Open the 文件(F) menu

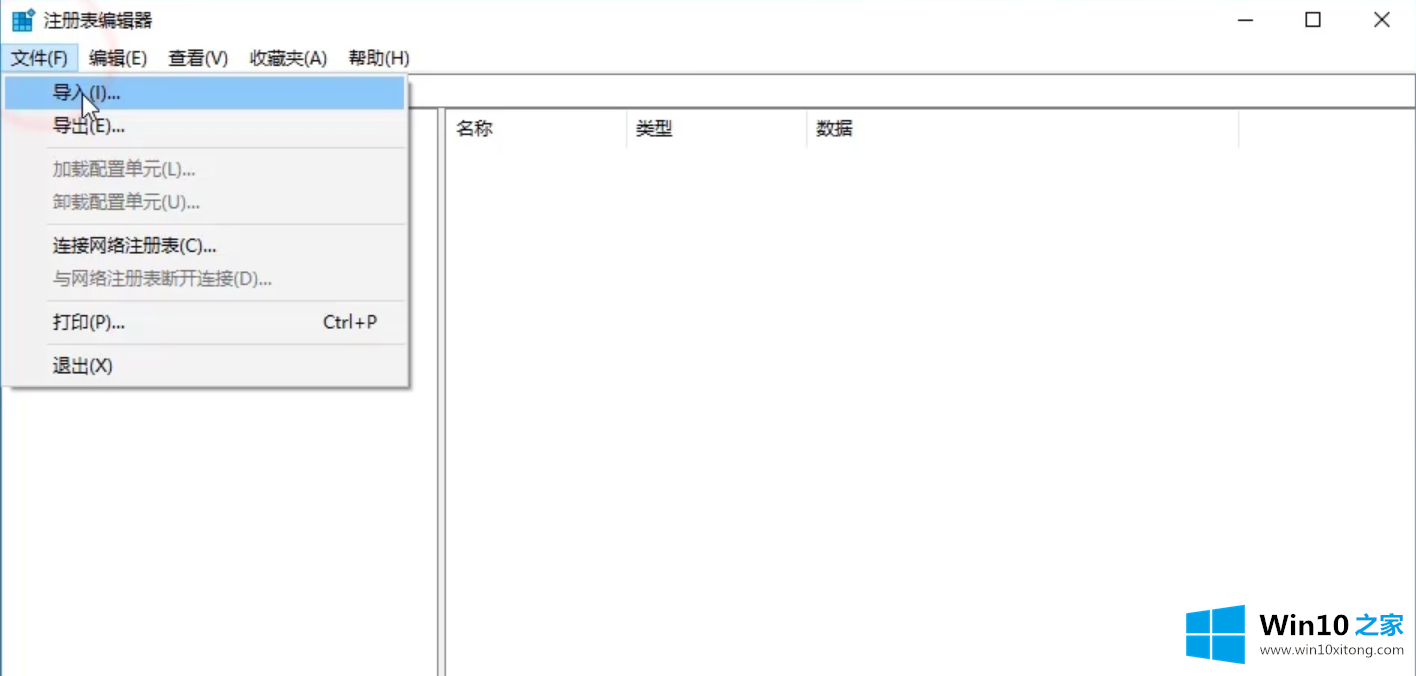point(39,58)
